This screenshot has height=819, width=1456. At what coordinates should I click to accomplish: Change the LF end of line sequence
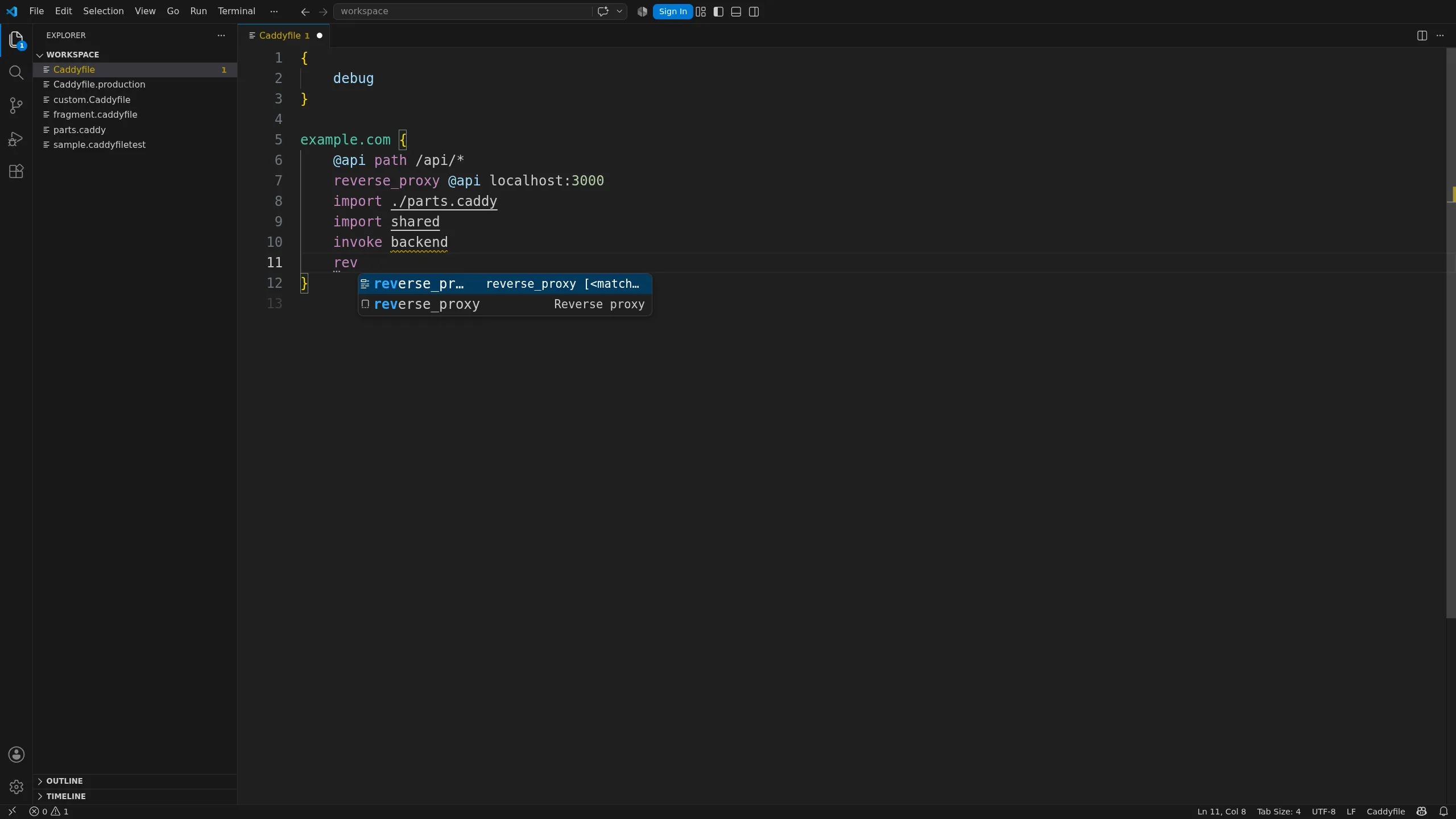coord(1351,812)
